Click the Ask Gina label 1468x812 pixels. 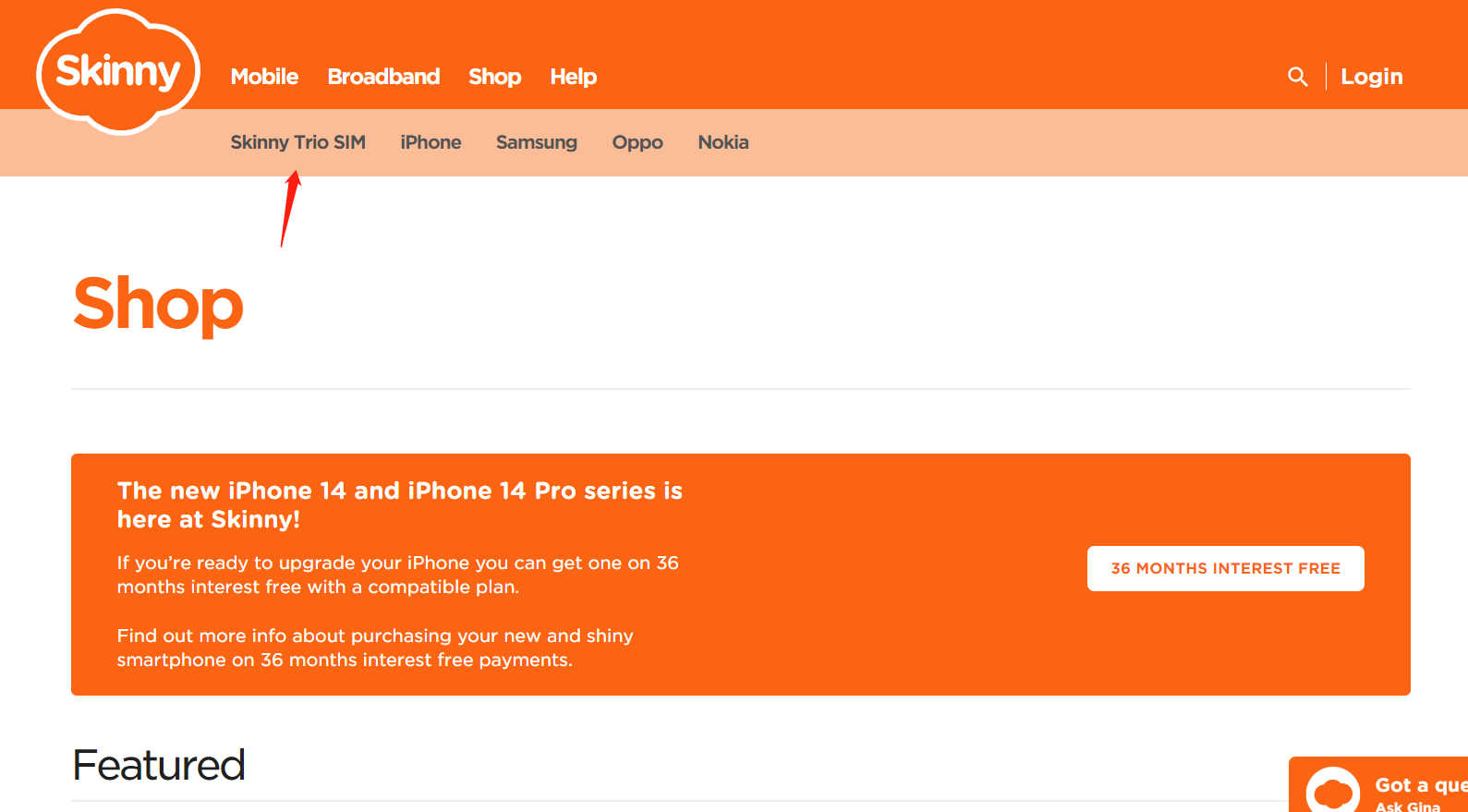(x=1407, y=806)
